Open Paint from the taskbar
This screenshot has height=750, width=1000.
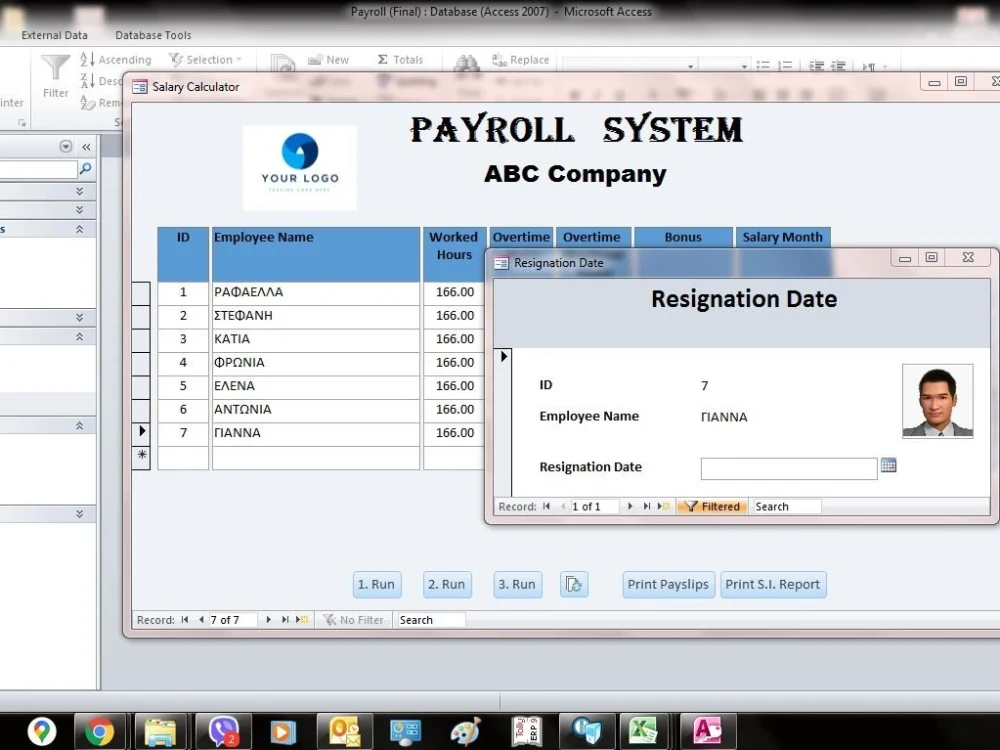[466, 731]
